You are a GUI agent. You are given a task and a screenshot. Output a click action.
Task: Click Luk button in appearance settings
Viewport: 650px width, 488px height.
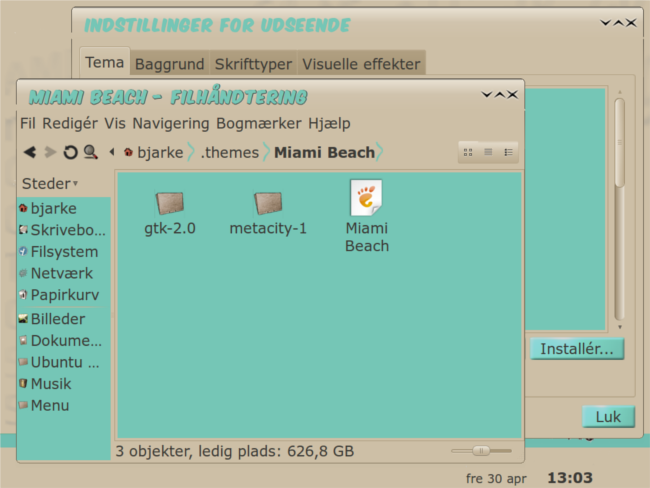coord(608,417)
